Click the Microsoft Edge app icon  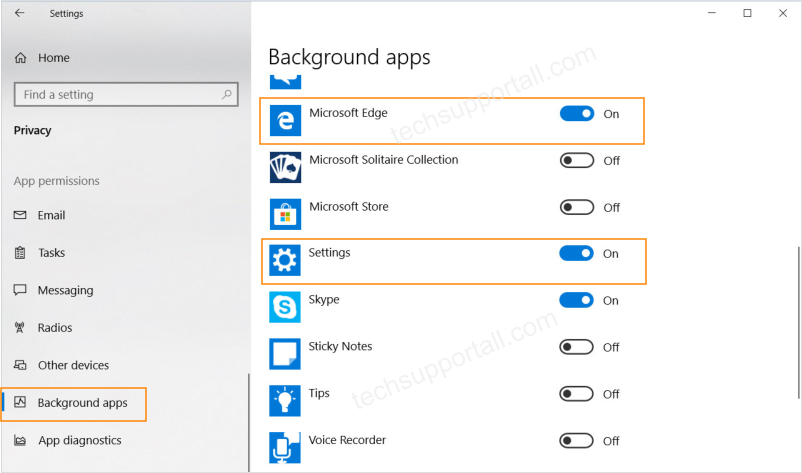(x=285, y=120)
